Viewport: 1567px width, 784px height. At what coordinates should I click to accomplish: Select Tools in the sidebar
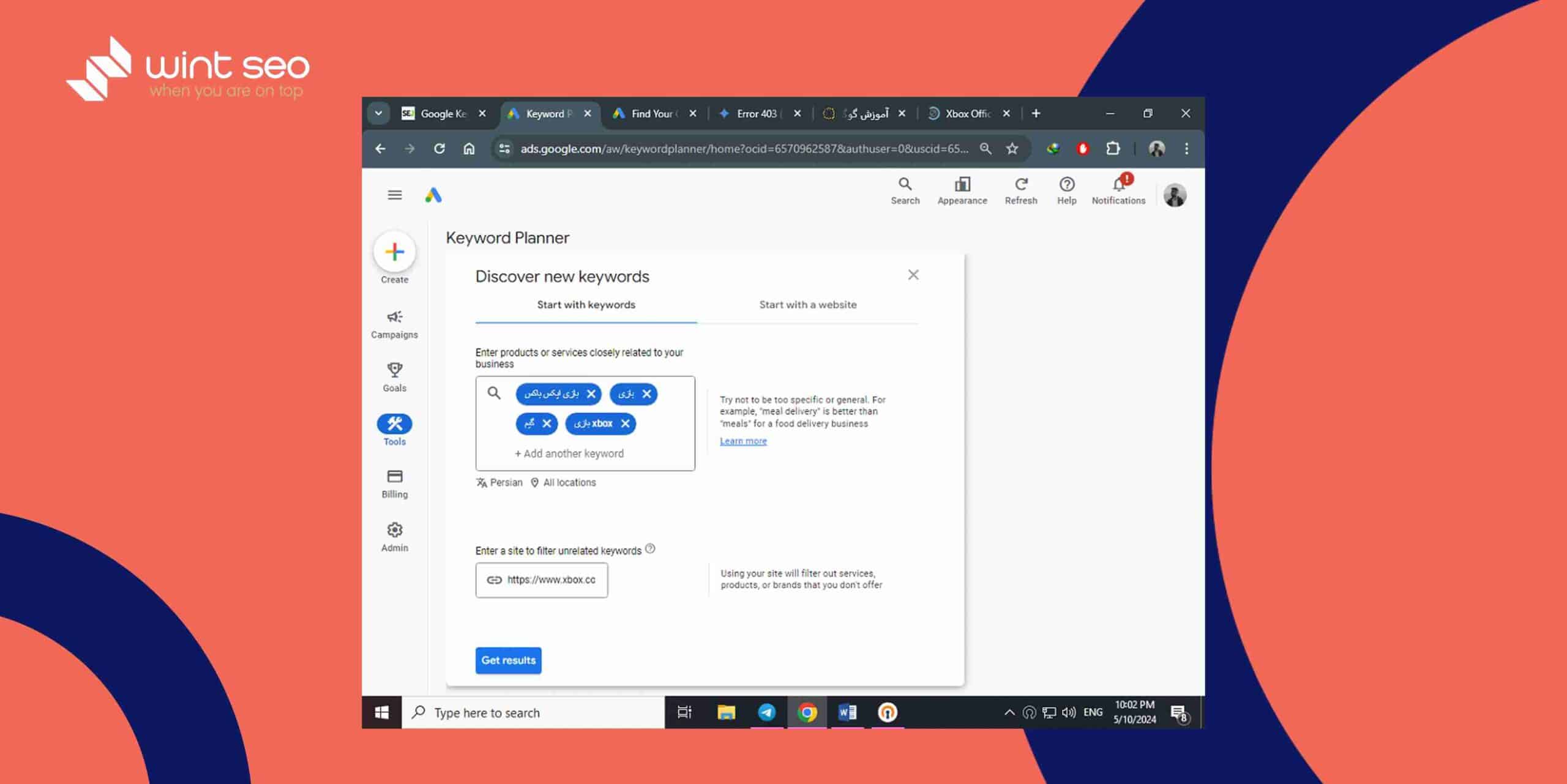point(395,430)
